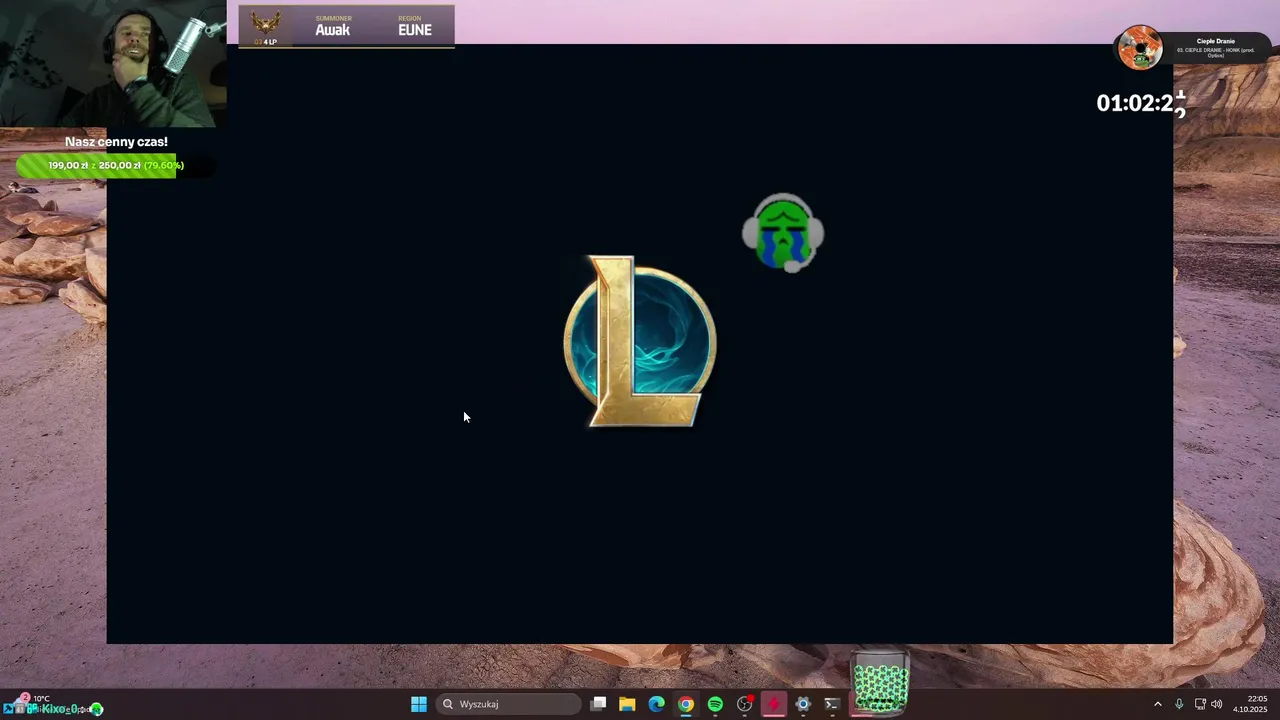The image size is (1280, 720).
Task: Click the Kixo_0 chat name overlay
Action: (x=60, y=709)
